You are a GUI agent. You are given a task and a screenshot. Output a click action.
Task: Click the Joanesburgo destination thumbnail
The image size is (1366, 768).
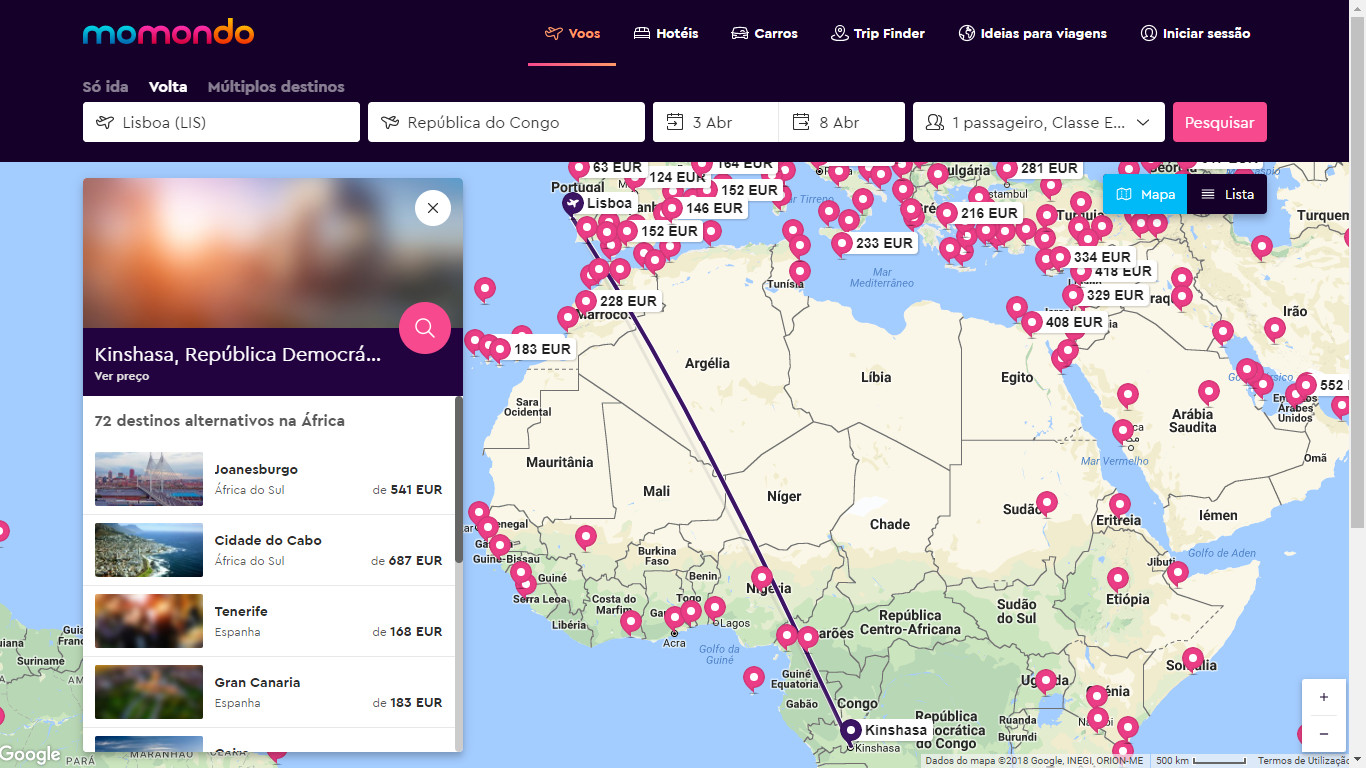tap(149, 479)
